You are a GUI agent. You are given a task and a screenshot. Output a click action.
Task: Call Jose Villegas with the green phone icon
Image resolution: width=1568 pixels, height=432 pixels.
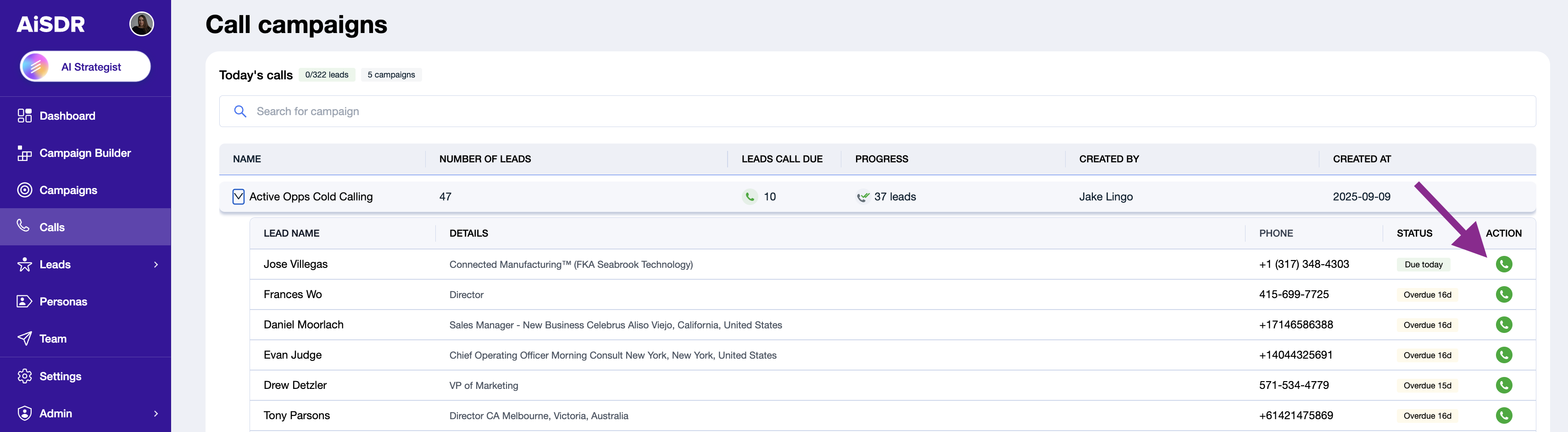(1503, 264)
